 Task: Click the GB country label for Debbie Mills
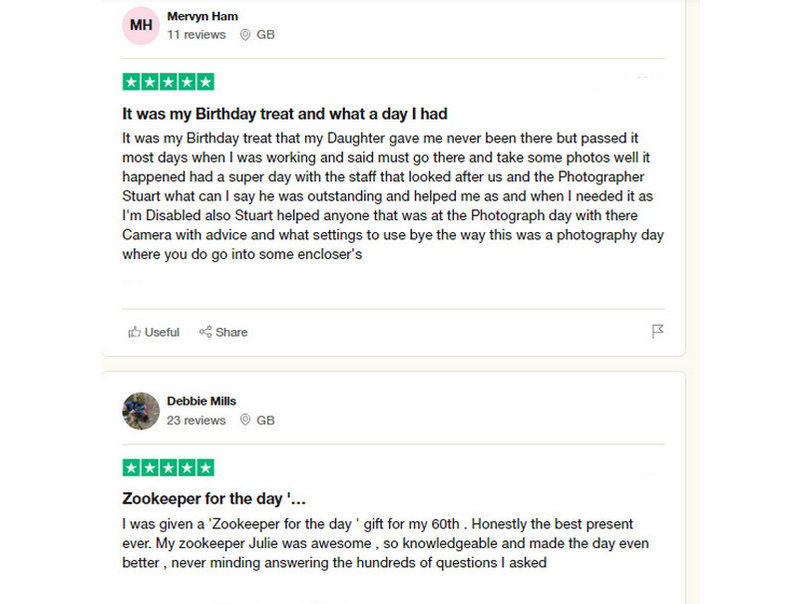click(265, 420)
